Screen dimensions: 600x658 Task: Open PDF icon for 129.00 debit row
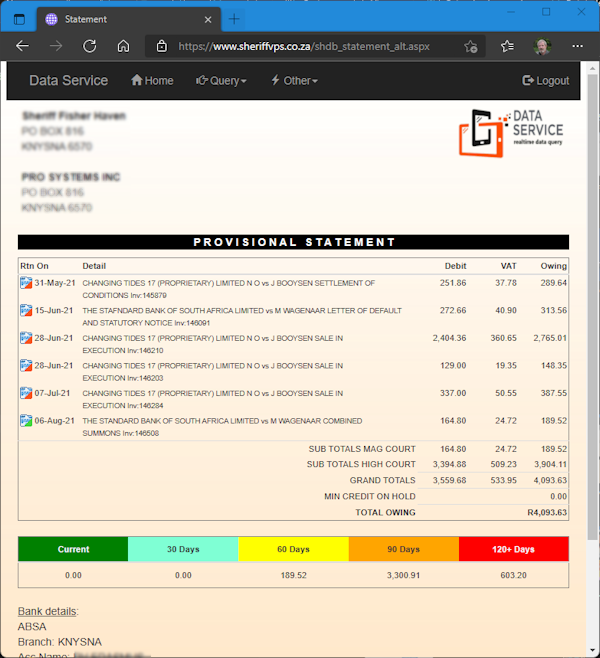pyautogui.click(x=26, y=366)
